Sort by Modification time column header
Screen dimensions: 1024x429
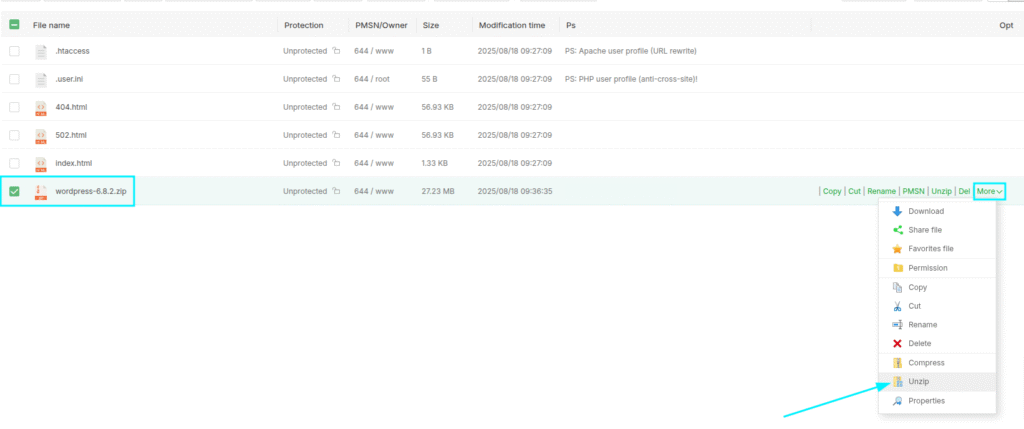512,24
